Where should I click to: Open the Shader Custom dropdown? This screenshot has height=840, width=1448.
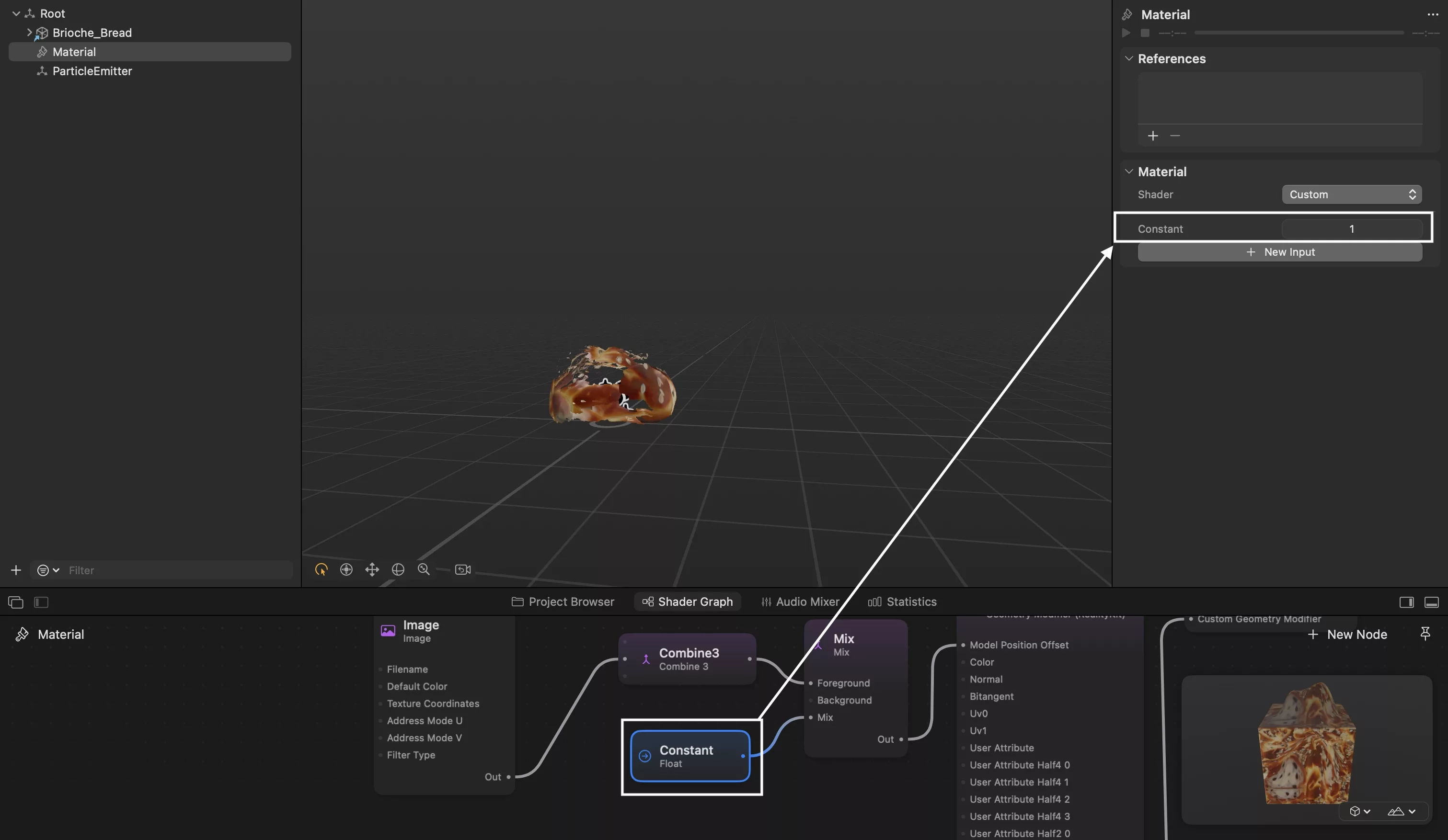click(1352, 194)
